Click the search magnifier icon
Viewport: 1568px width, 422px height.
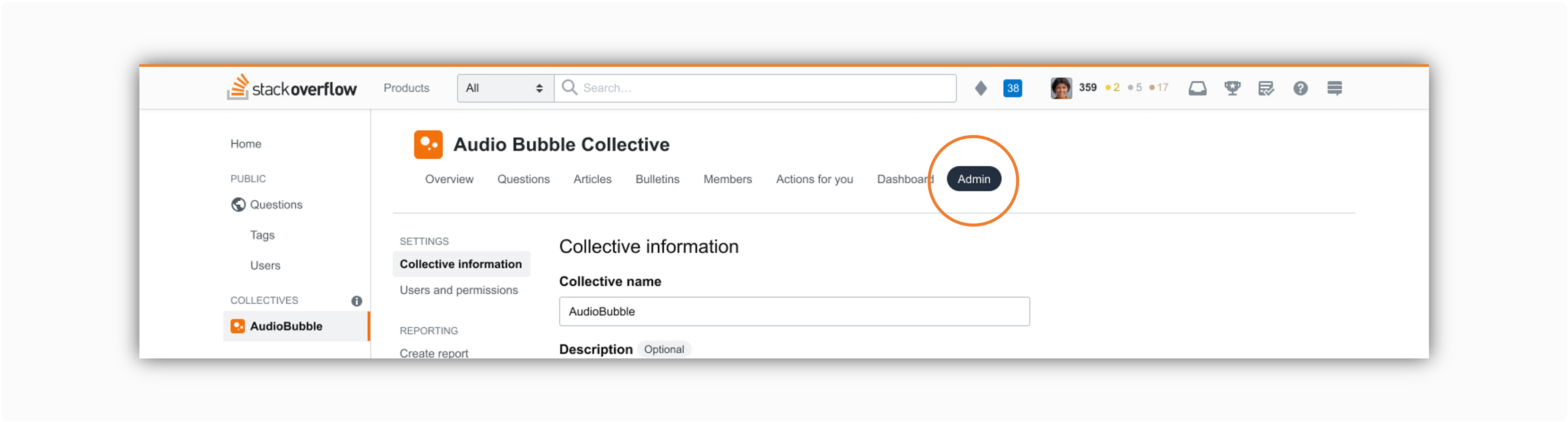pyautogui.click(x=569, y=87)
